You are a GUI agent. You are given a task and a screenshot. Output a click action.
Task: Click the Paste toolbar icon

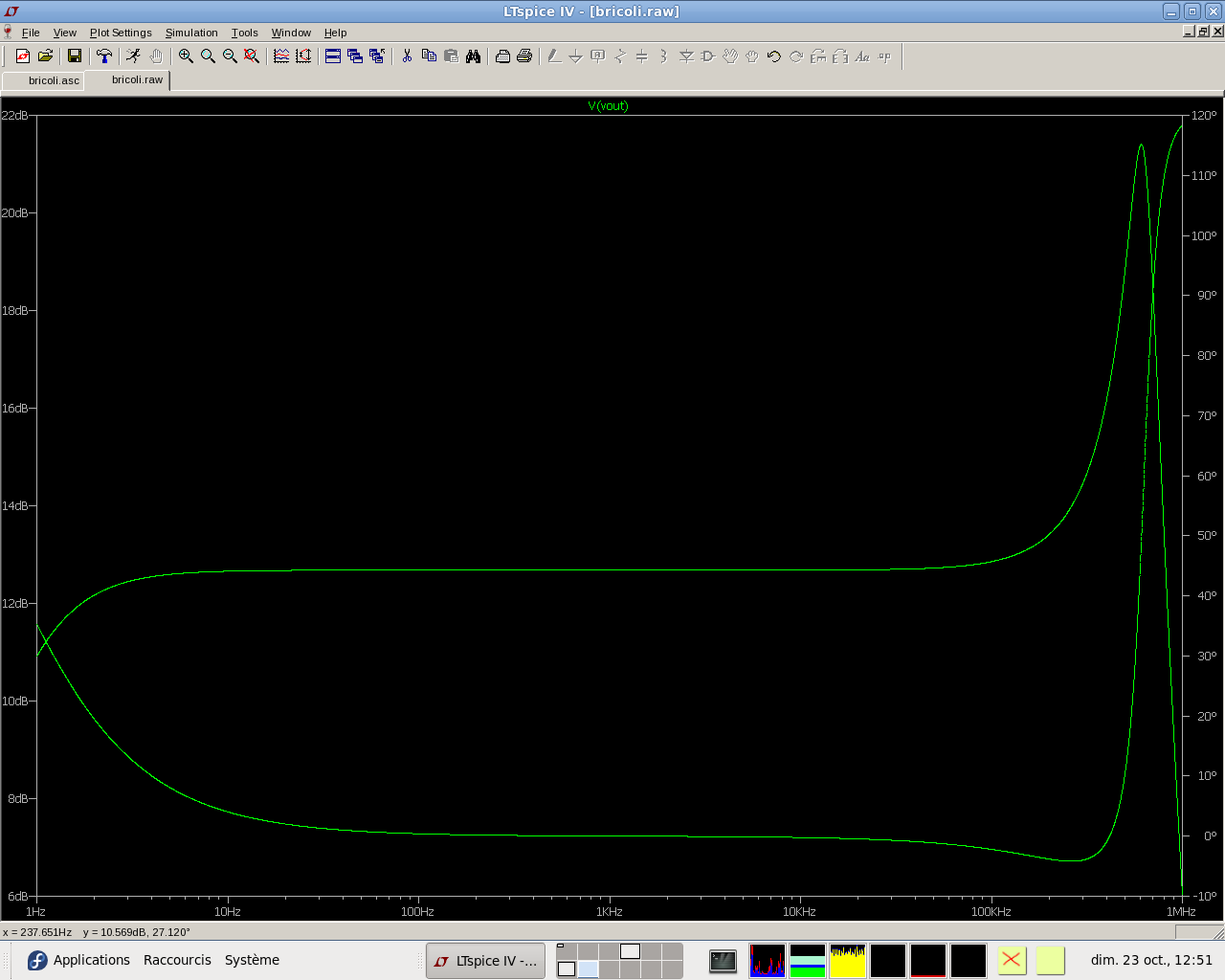click(451, 56)
